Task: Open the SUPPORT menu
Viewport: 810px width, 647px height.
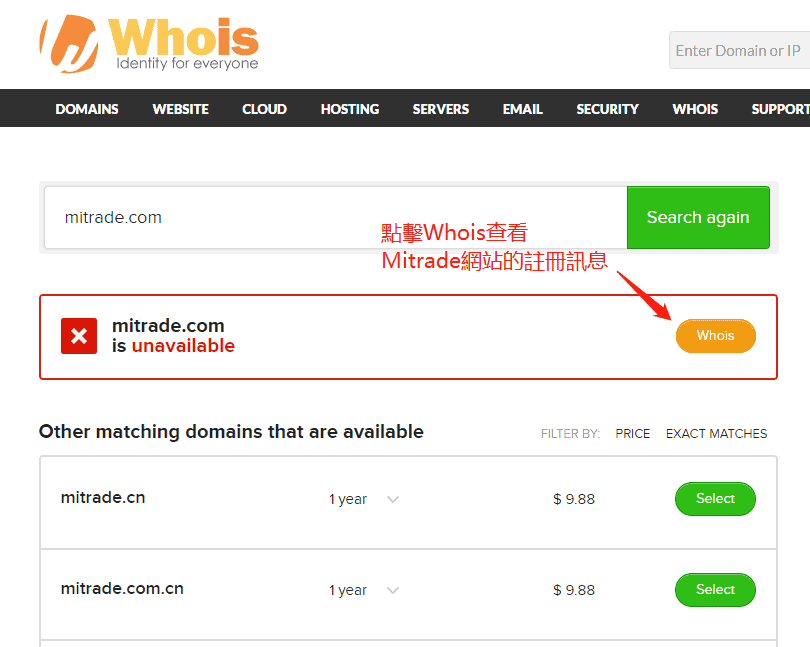Action: (781, 109)
